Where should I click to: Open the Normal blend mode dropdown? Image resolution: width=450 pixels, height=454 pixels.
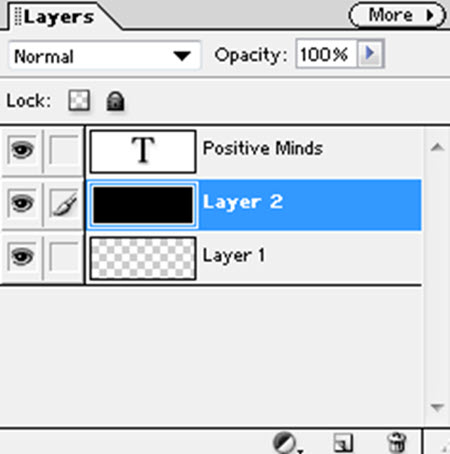tap(104, 55)
